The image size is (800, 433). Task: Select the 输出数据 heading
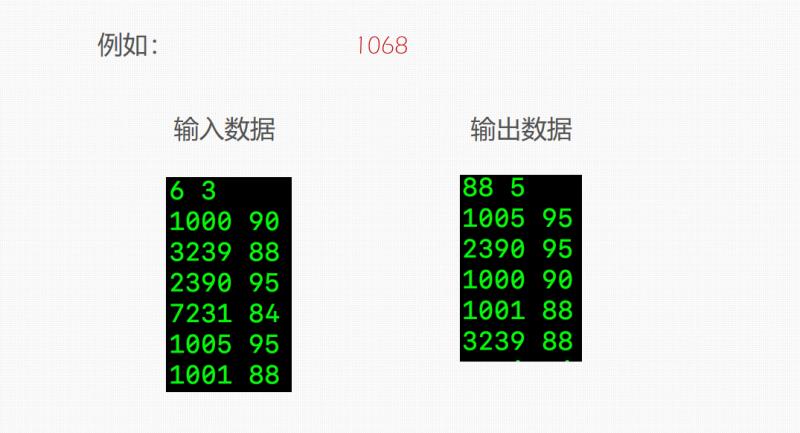pos(521,130)
